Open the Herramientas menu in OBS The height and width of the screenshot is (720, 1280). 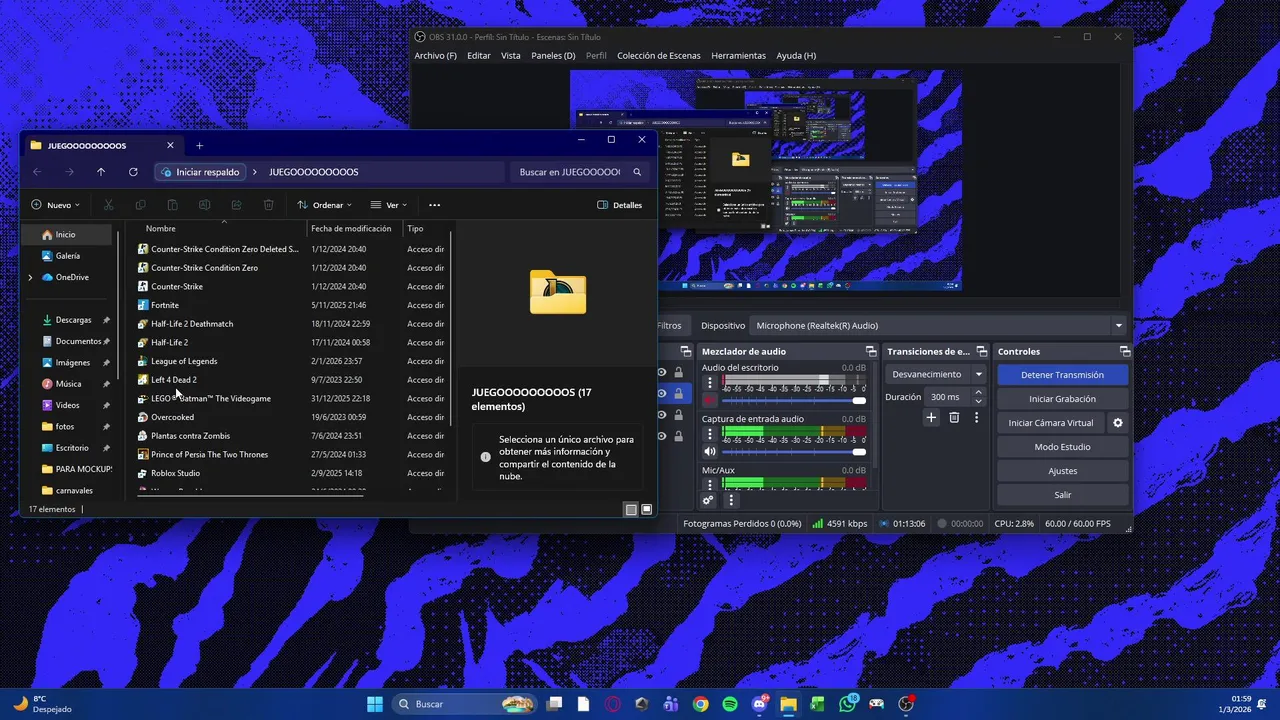(739, 56)
